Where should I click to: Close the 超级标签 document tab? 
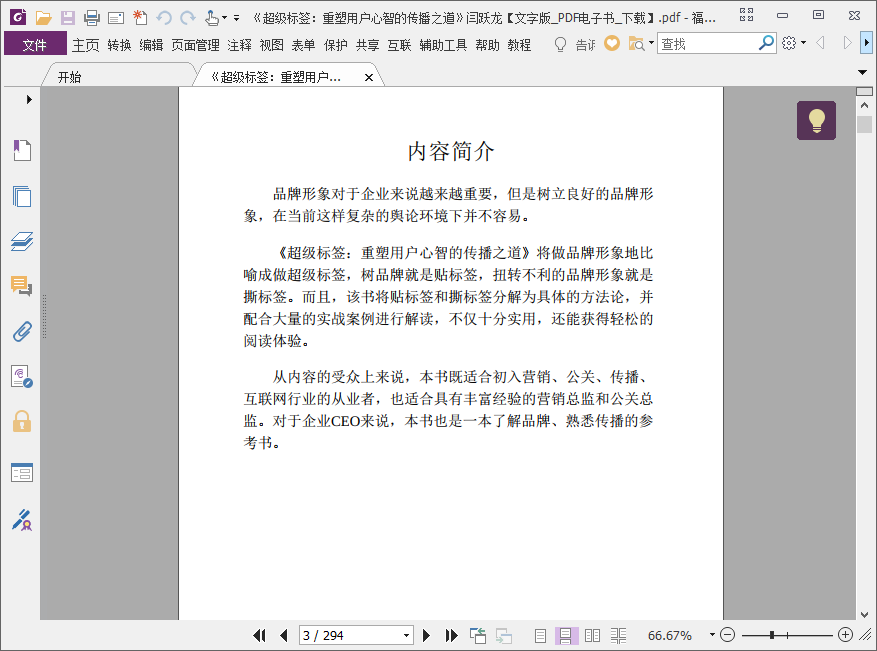point(369,78)
